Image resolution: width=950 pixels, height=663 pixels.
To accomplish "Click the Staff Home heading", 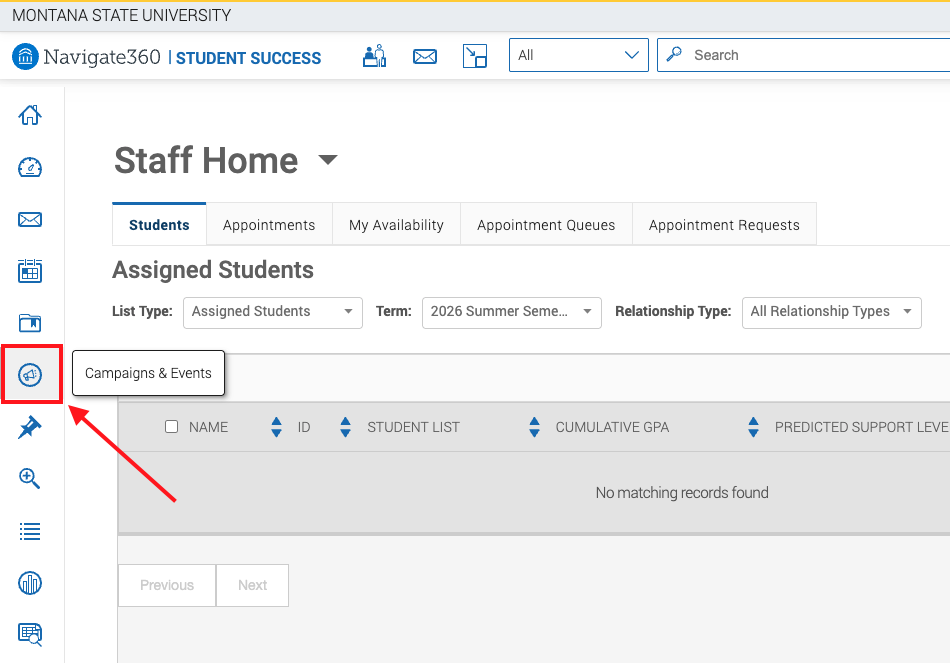I will [206, 160].
